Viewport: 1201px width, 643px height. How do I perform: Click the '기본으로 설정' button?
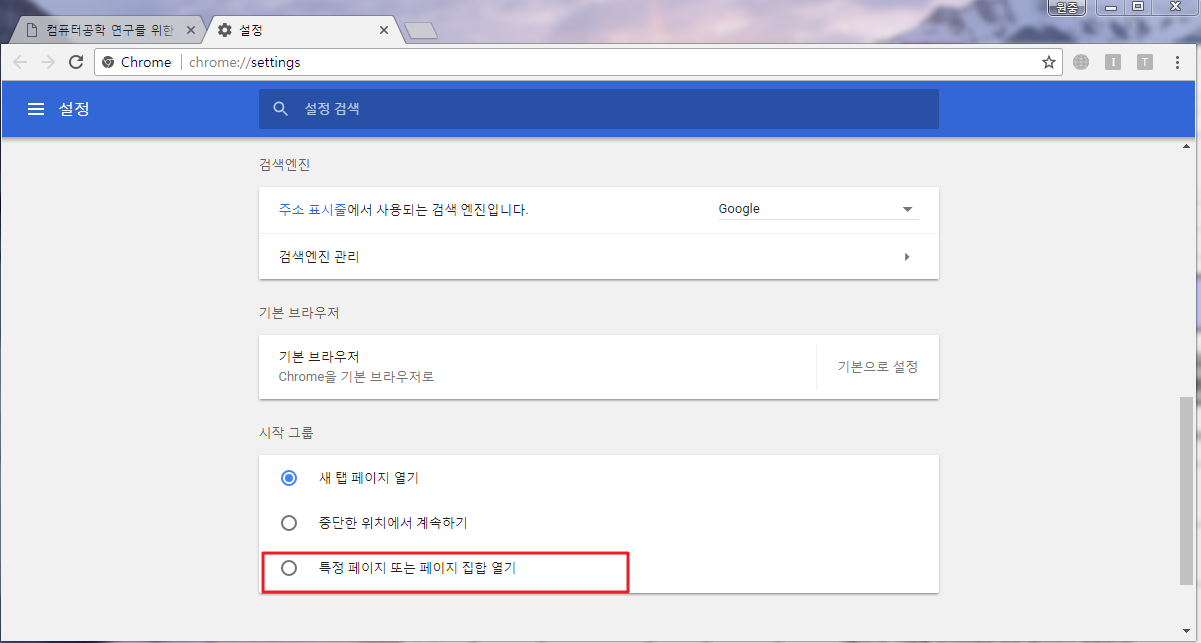(877, 367)
